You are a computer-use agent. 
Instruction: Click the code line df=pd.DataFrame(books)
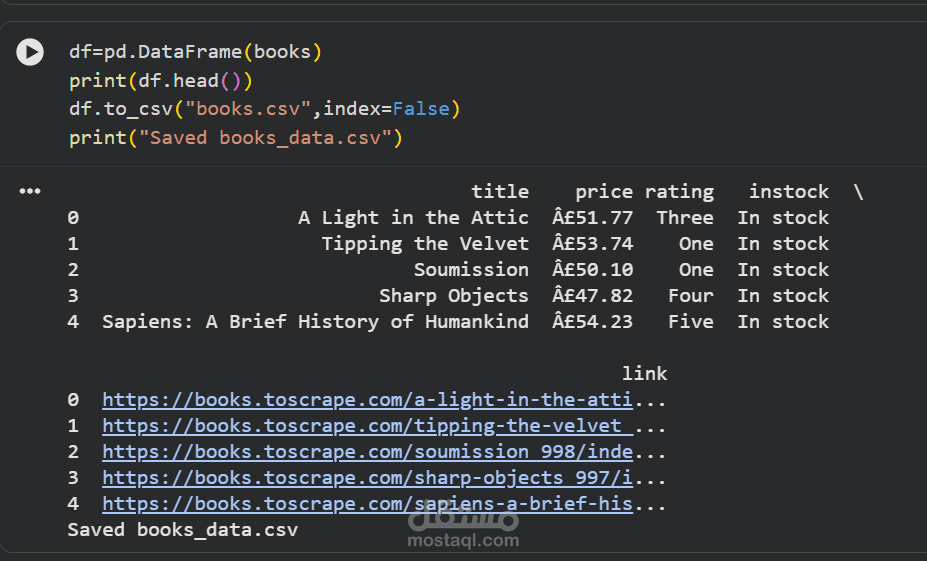195,52
